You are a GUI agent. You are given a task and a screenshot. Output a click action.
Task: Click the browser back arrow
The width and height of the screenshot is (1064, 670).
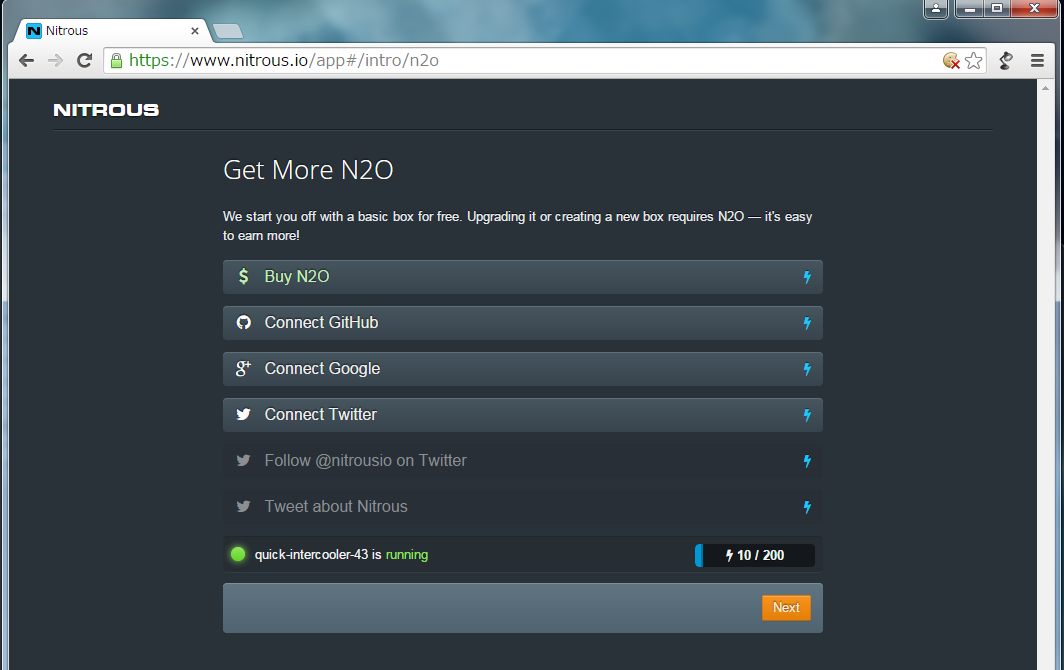click(x=26, y=60)
